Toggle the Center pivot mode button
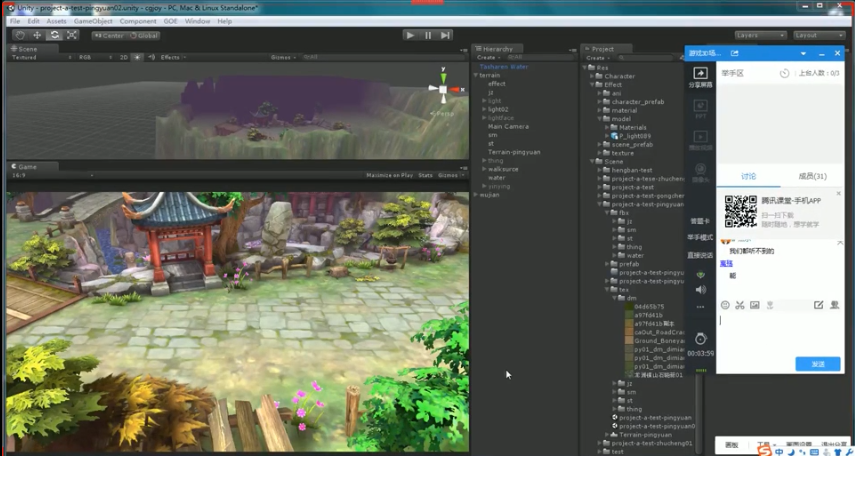855x479 pixels. (x=109, y=35)
